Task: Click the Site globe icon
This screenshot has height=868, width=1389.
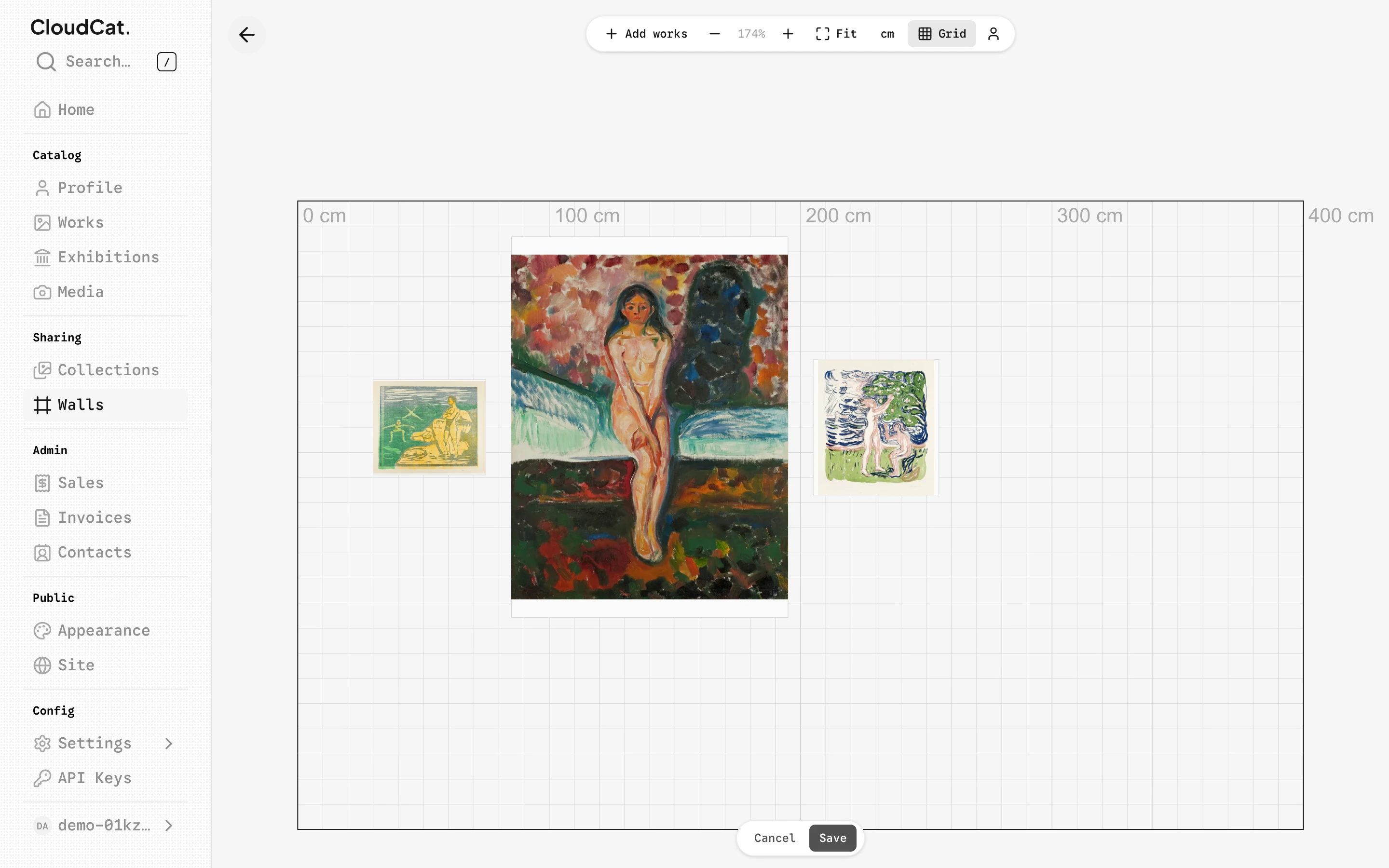Action: (x=42, y=665)
